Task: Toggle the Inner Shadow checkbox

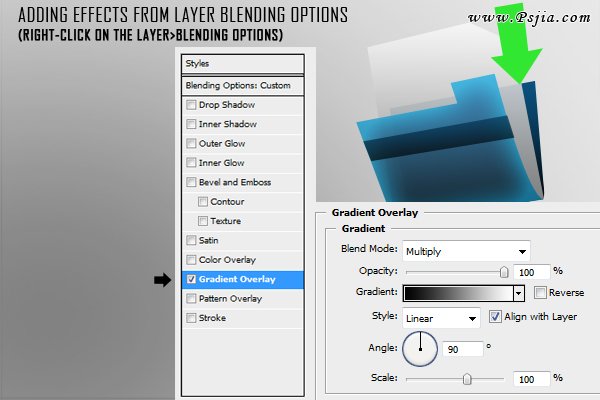Action: 191,124
